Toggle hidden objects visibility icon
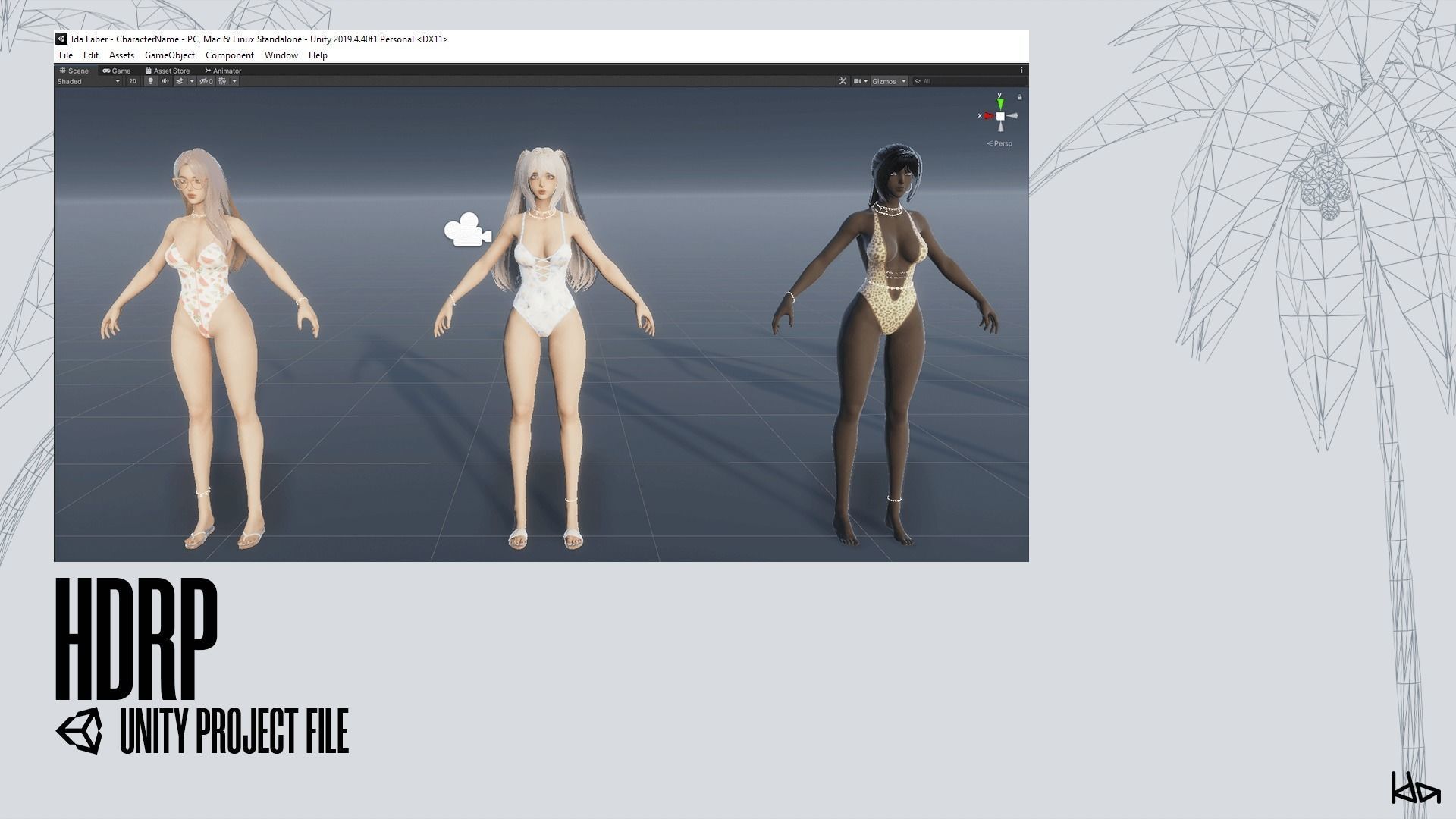This screenshot has height=819, width=1456. pyautogui.click(x=206, y=81)
